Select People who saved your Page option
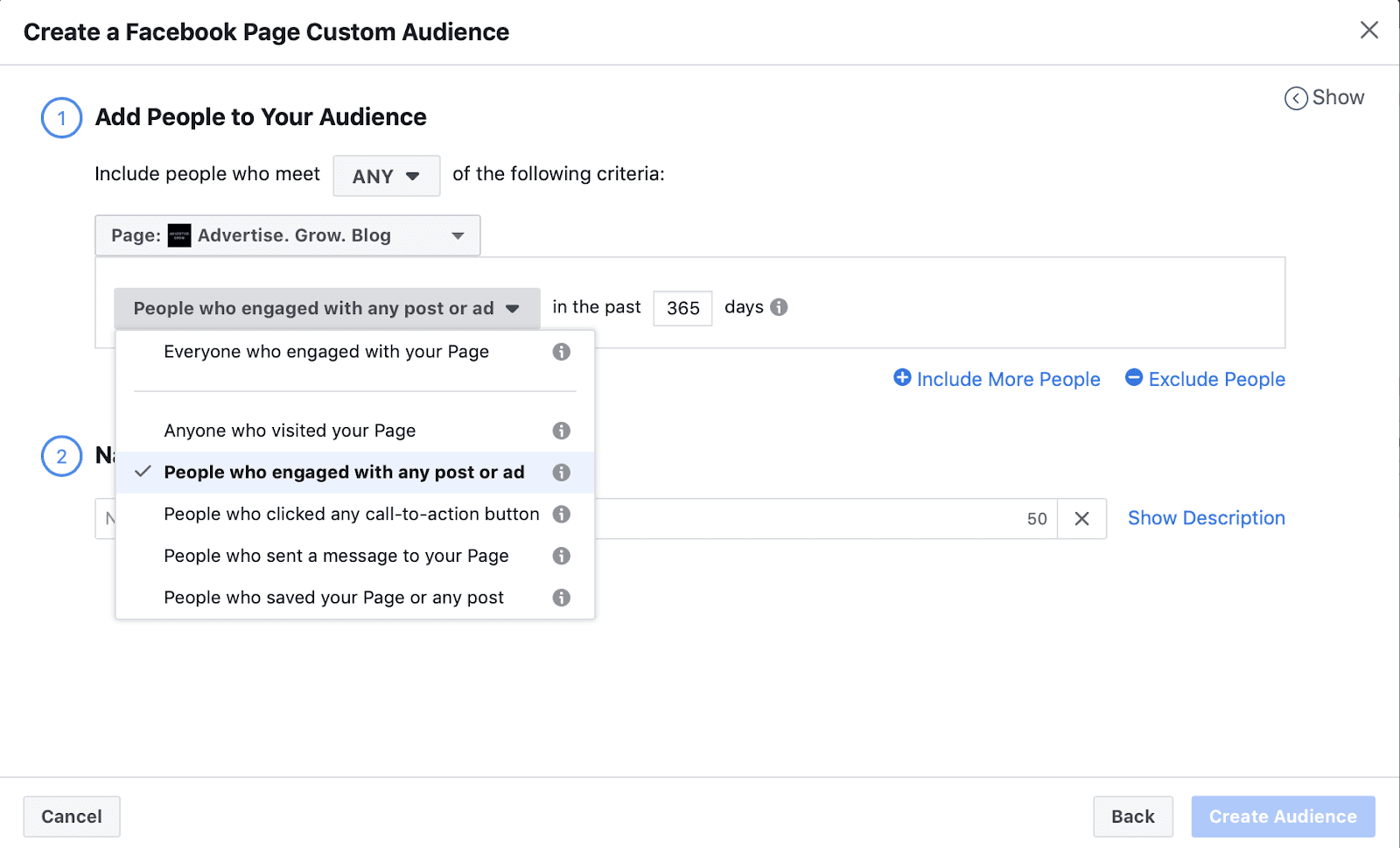Viewport: 1400px width, 848px height. (355, 598)
